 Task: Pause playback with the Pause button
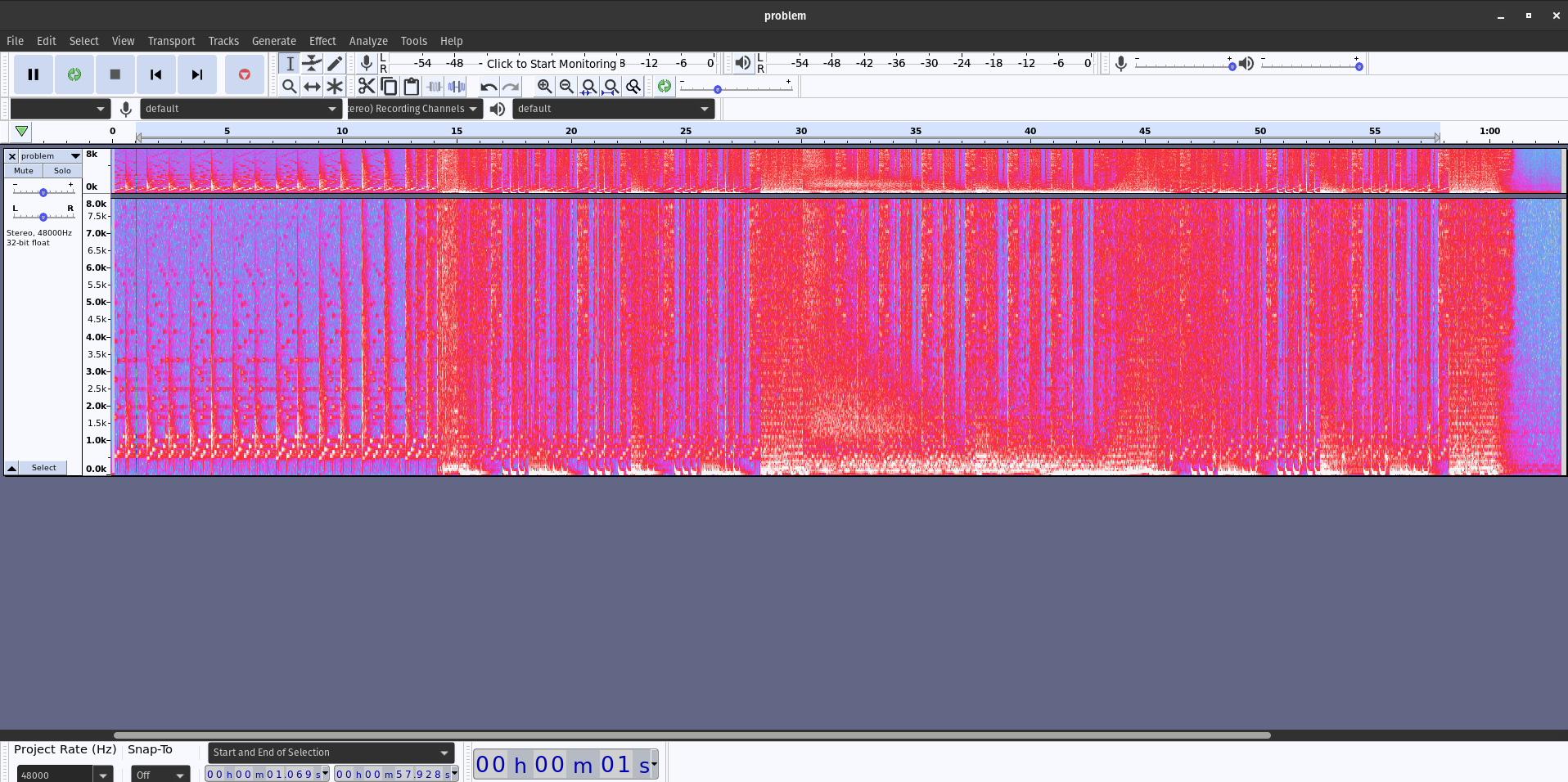point(34,74)
